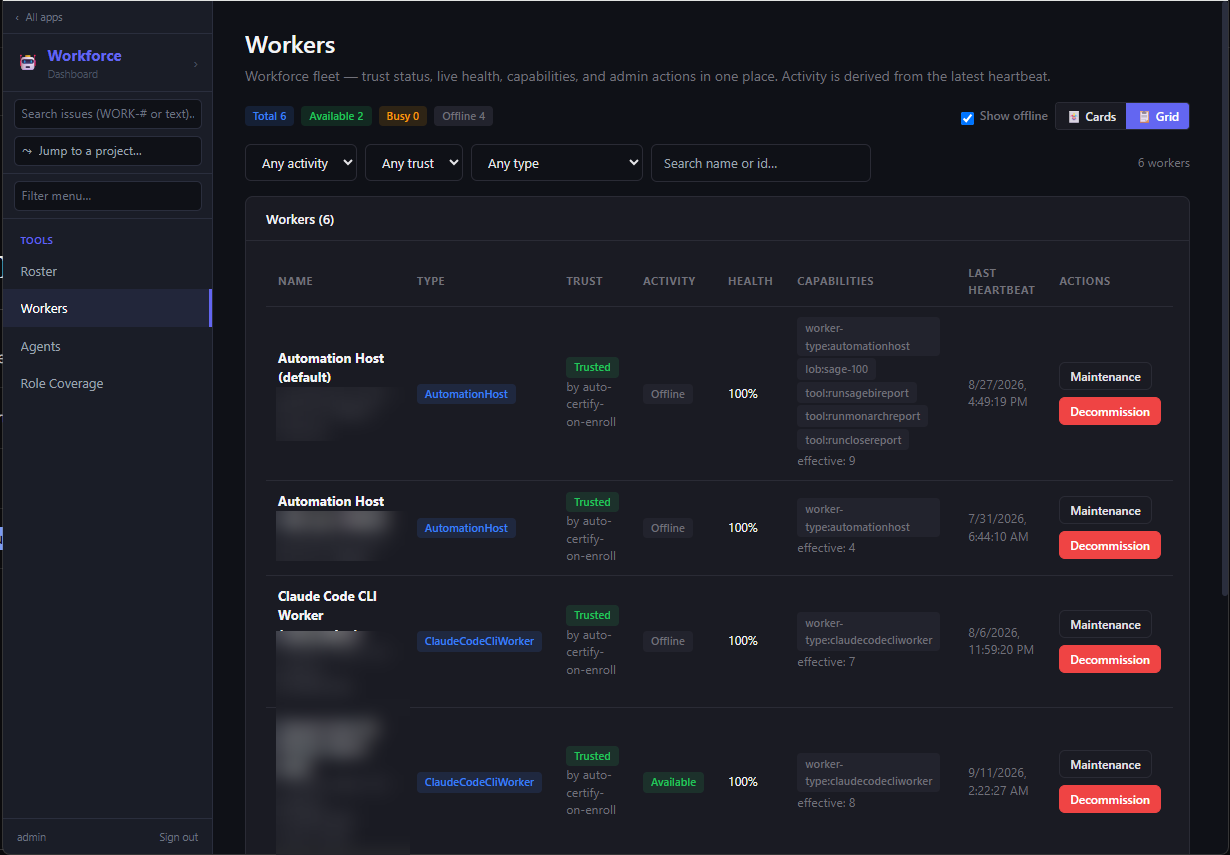Screen dimensions: 1230x855
Task: Open the Agents menu item
Action: tap(106, 347)
